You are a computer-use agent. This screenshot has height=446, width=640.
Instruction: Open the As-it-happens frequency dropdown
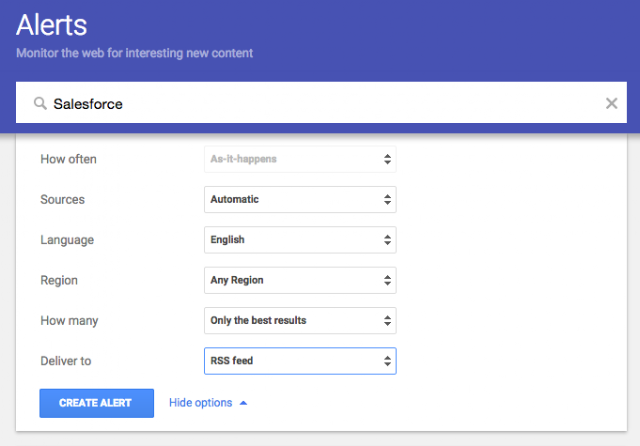pos(300,159)
